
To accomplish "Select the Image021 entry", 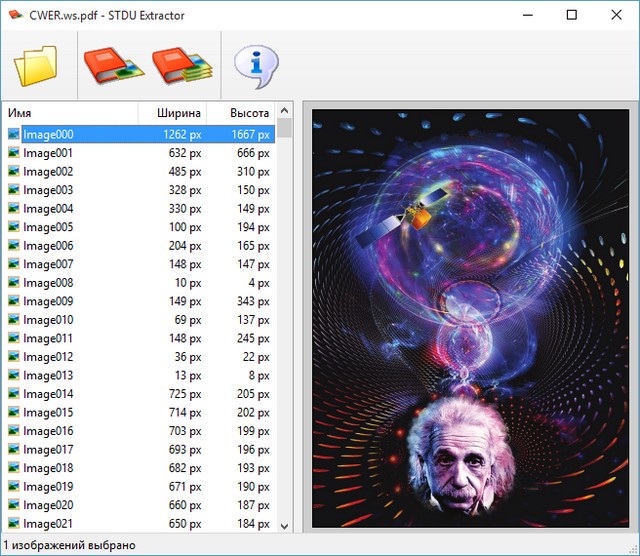I will pyautogui.click(x=48, y=524).
